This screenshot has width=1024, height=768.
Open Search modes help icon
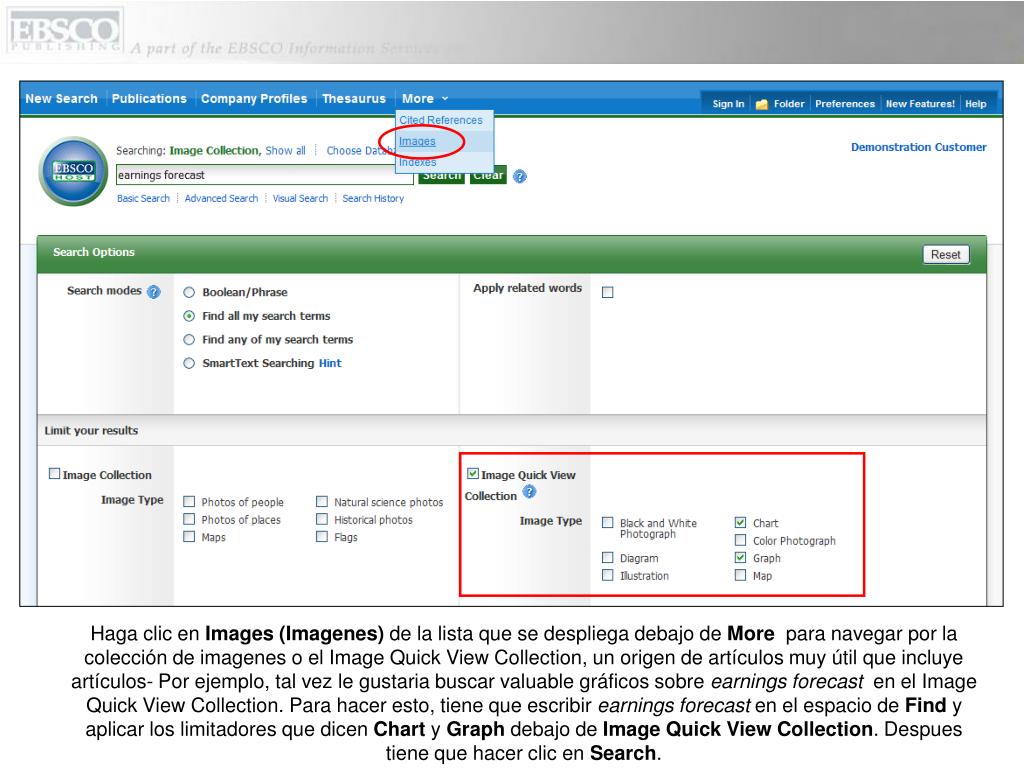[153, 292]
